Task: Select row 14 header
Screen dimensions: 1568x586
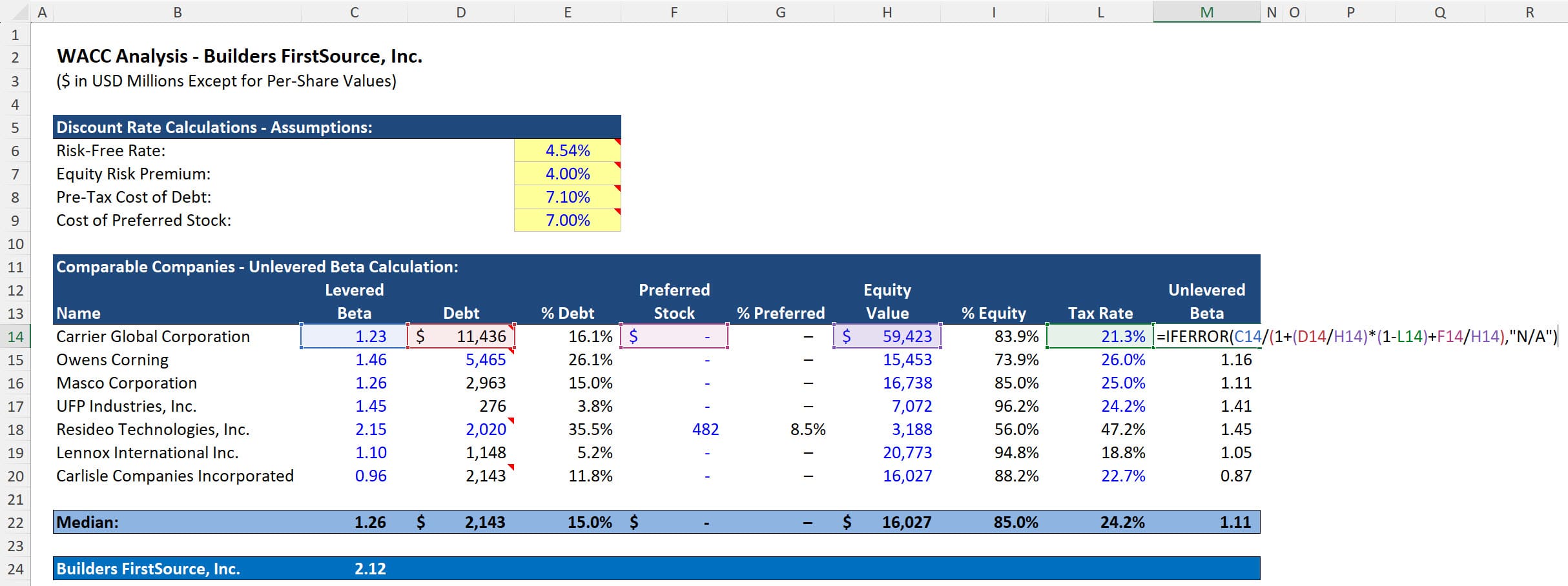Action: [16, 336]
